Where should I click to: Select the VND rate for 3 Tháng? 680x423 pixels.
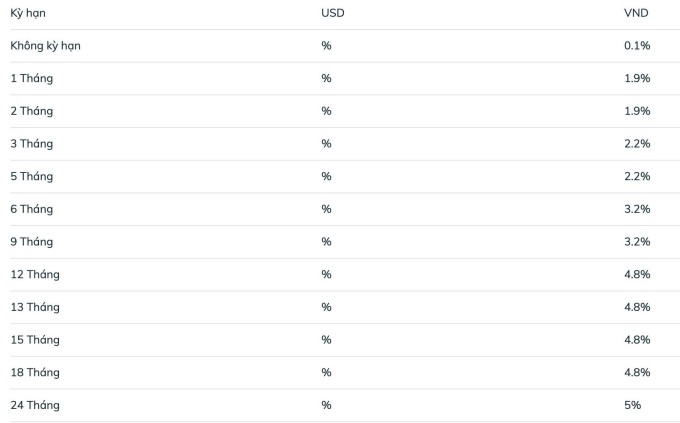637,144
